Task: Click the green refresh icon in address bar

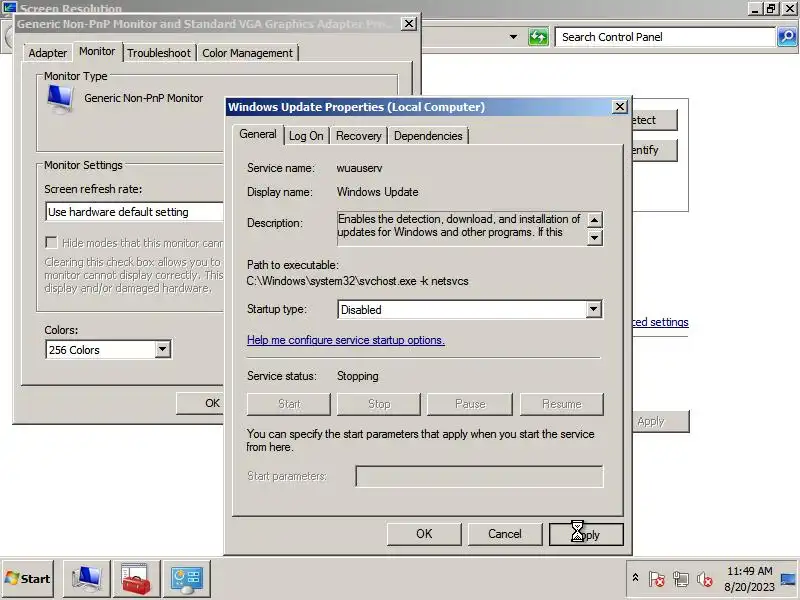Action: 538,37
